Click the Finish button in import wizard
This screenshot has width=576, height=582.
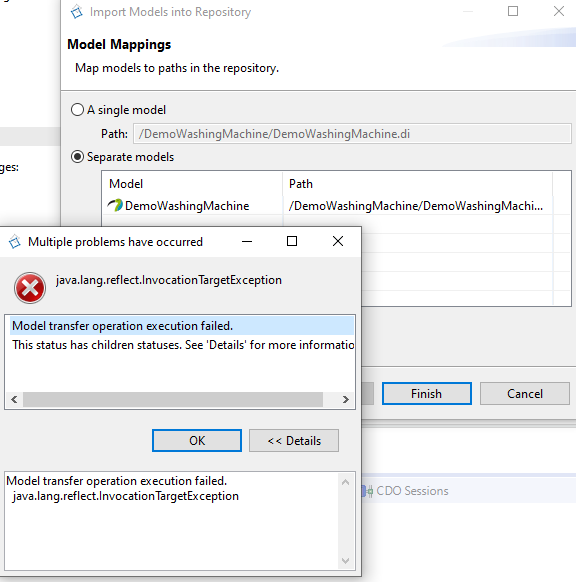[427, 393]
